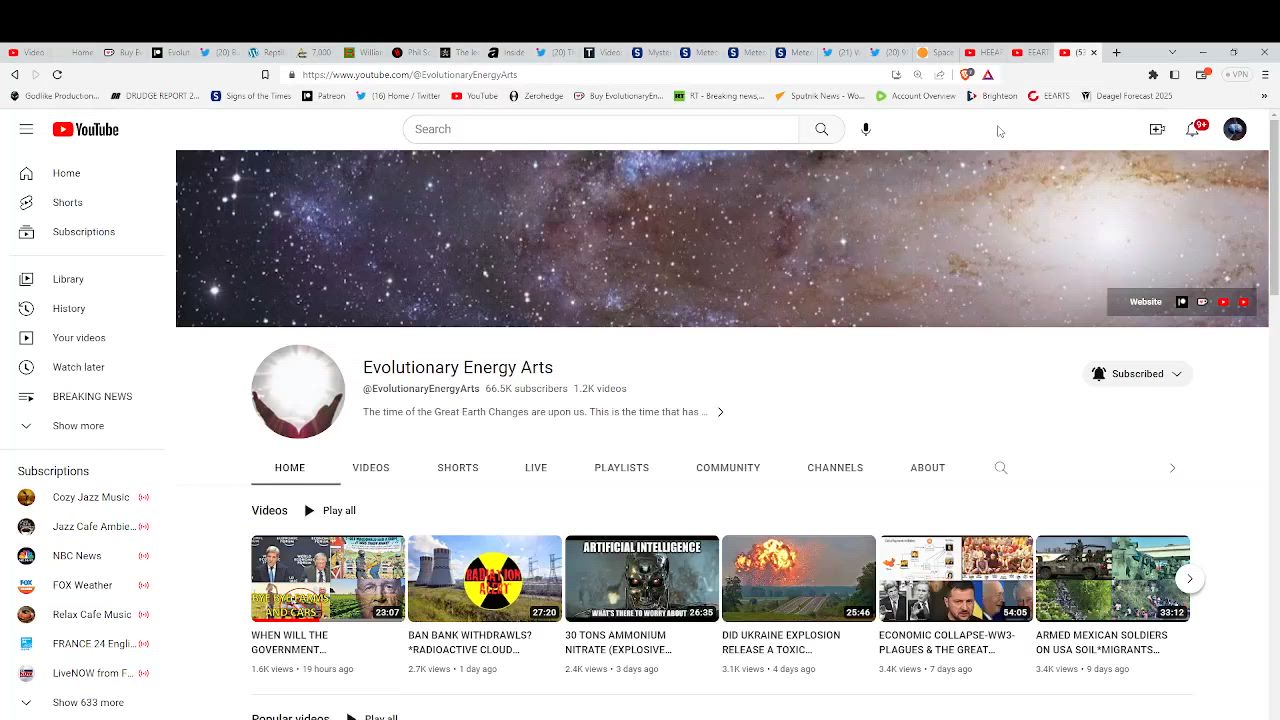Screen dimensions: 1280x720
Task: Open the Subscribed notification dropdown
Action: 1137,374
